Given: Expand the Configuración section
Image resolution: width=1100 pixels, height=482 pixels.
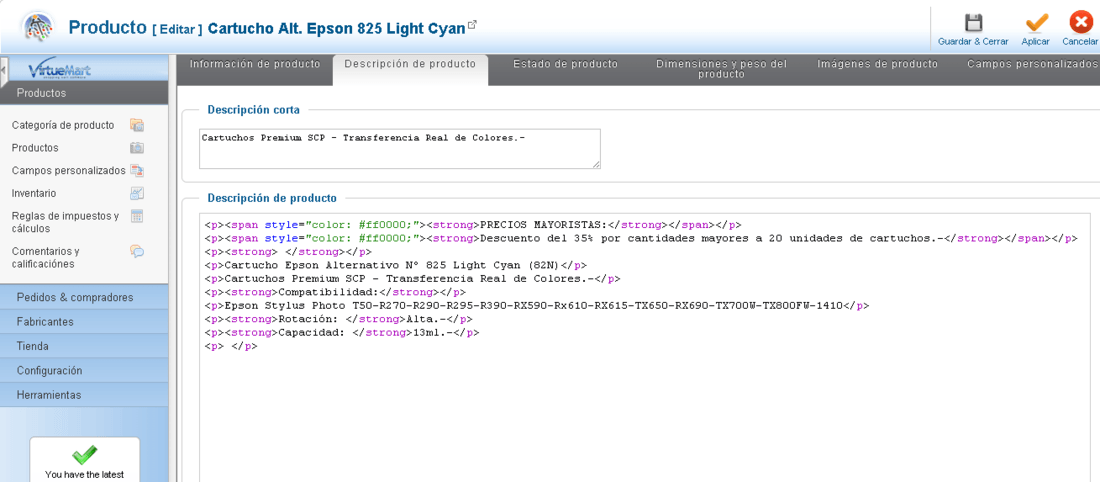Looking at the screenshot, I should tap(84, 370).
